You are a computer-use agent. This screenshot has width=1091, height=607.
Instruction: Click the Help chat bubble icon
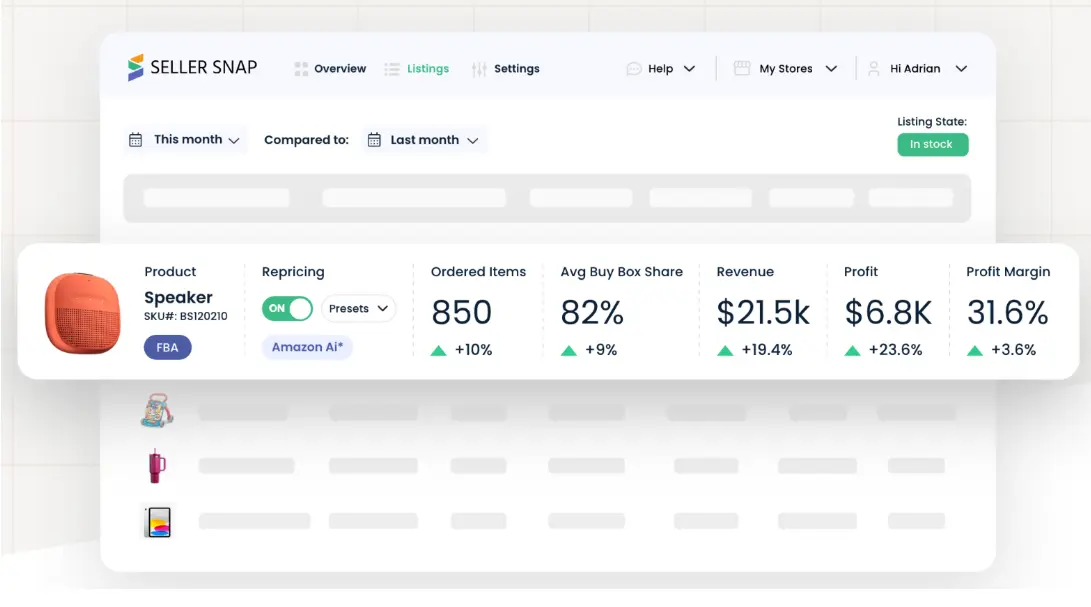click(x=633, y=68)
